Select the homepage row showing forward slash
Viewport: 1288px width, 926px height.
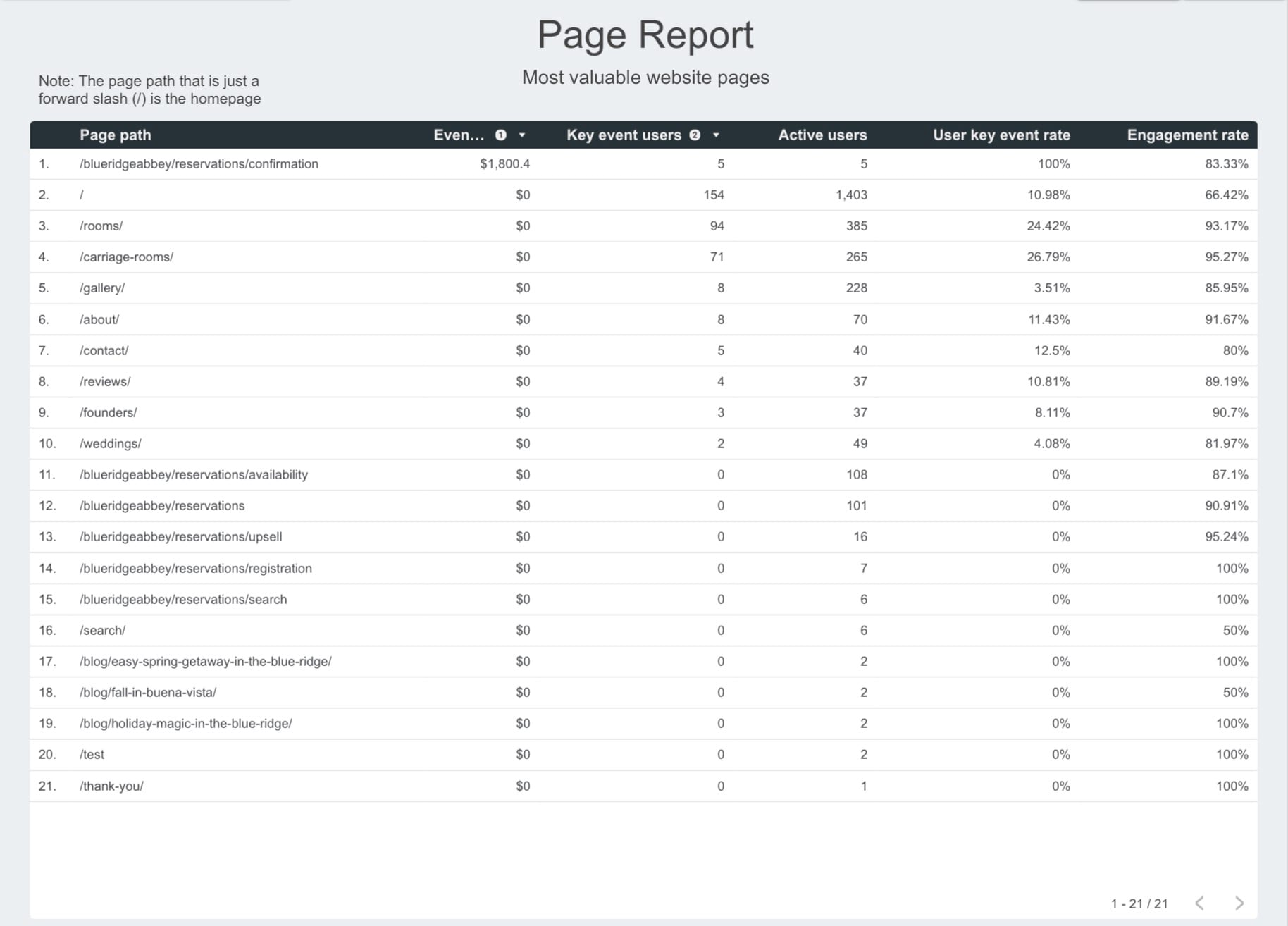point(82,195)
